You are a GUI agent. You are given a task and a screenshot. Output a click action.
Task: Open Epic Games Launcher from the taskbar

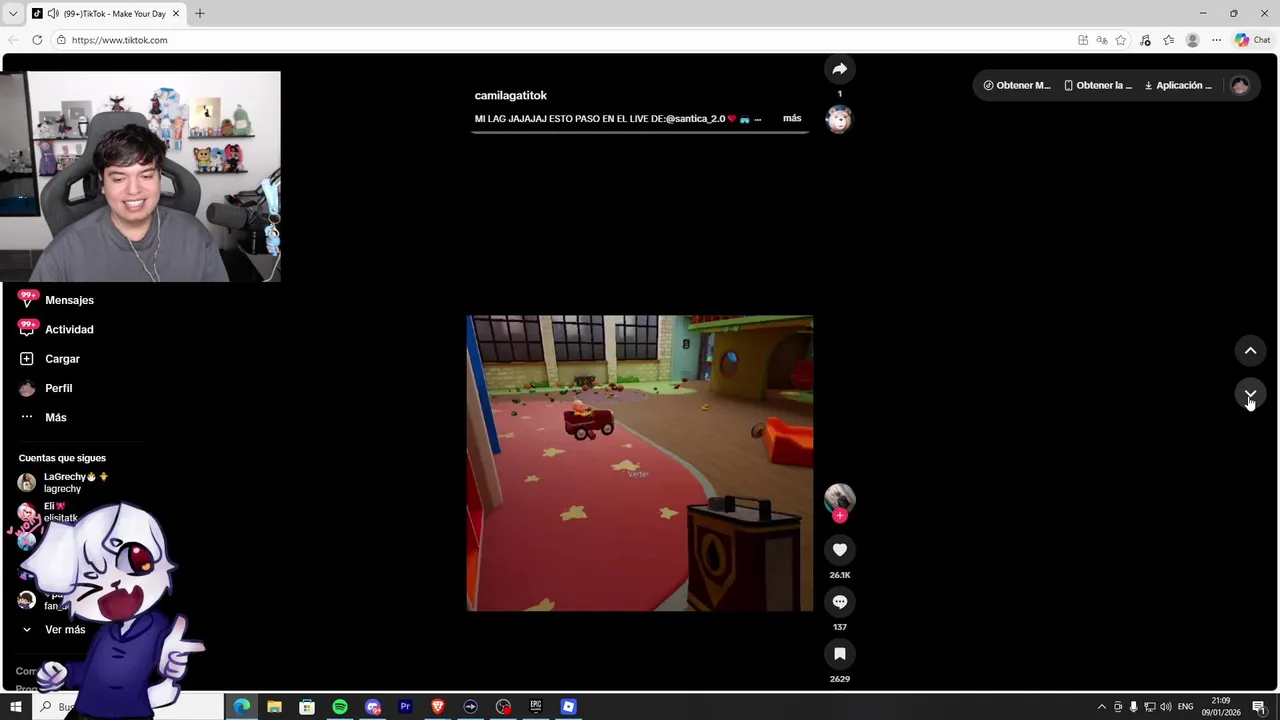tap(536, 707)
